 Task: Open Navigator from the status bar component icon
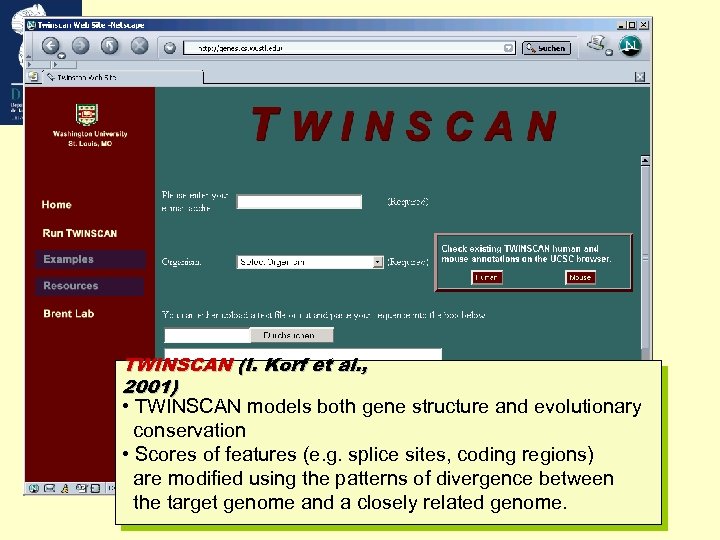tap(34, 489)
